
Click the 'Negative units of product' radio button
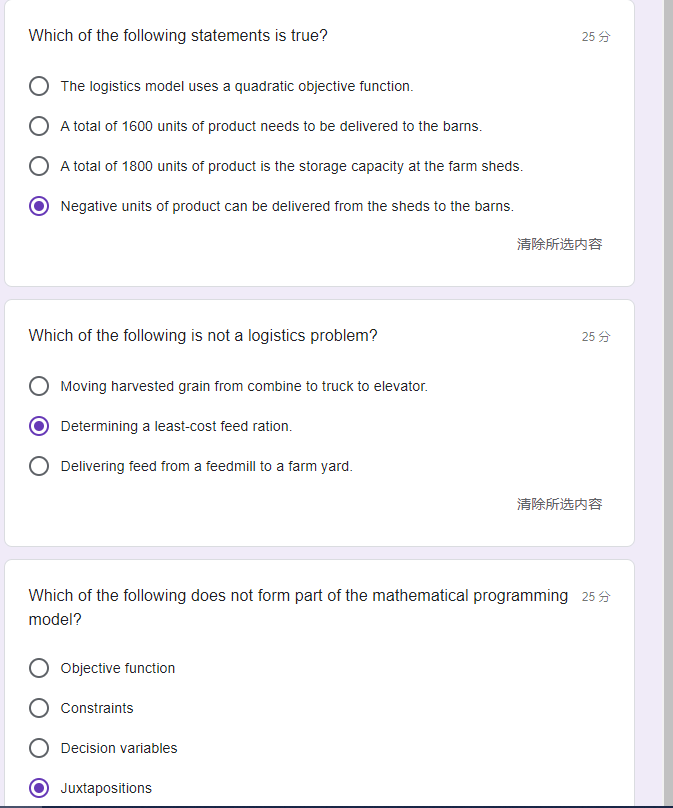click(39, 206)
